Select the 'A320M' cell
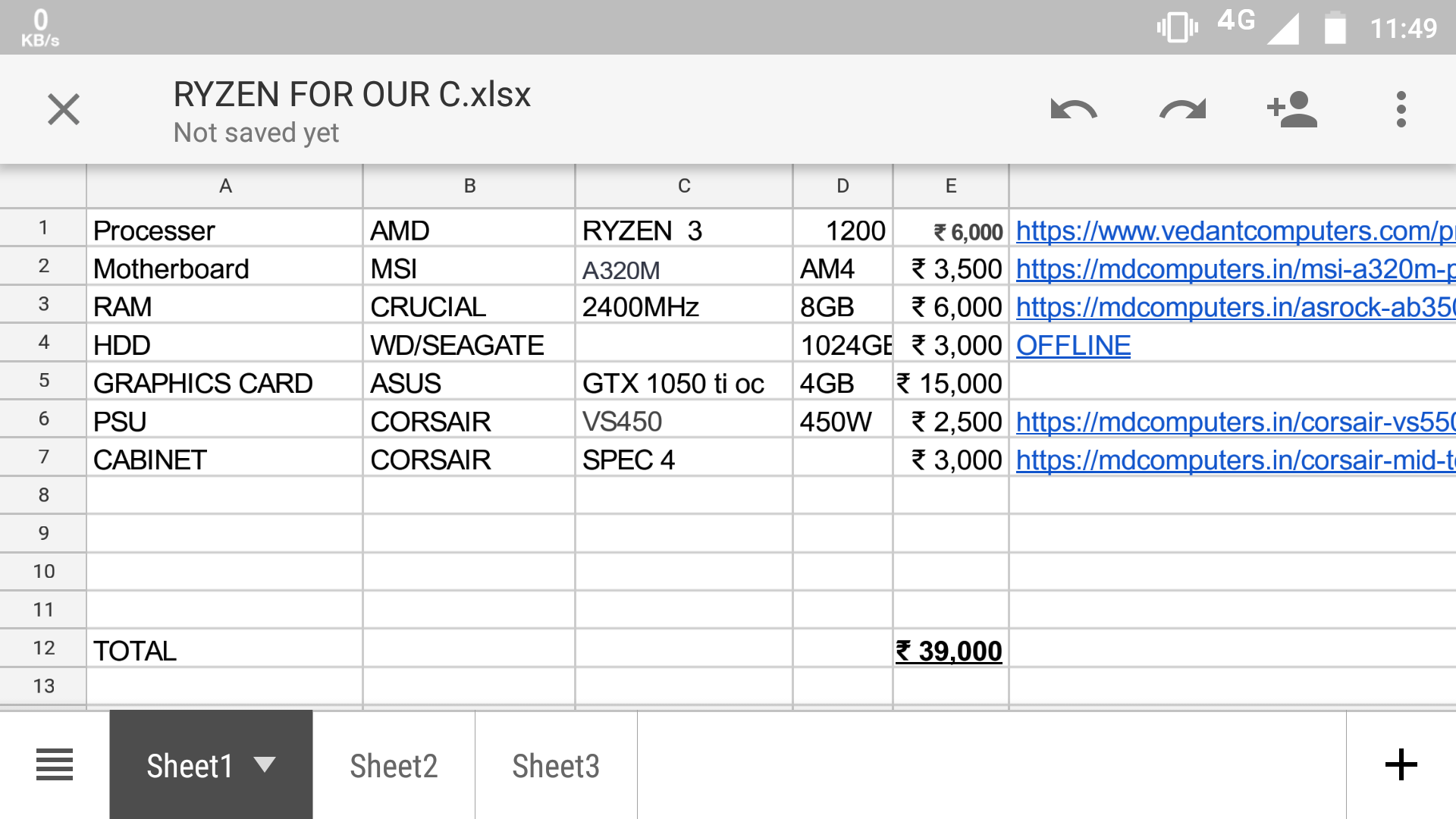1456x819 pixels. click(684, 265)
